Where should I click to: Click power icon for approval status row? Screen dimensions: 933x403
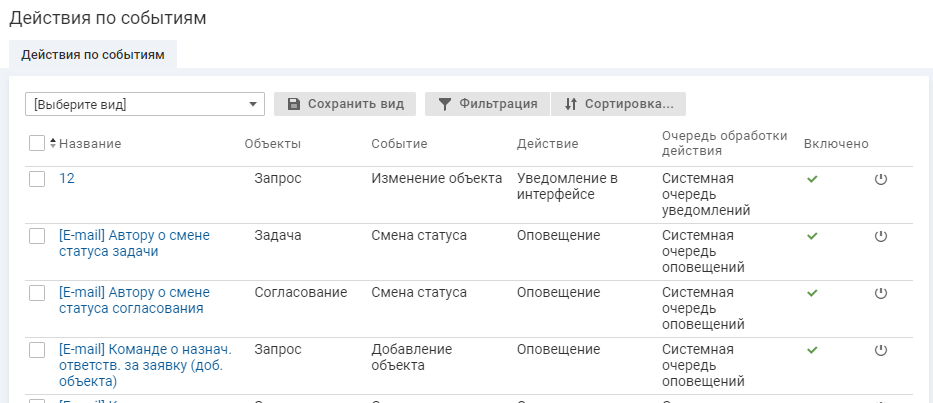[x=881, y=293]
